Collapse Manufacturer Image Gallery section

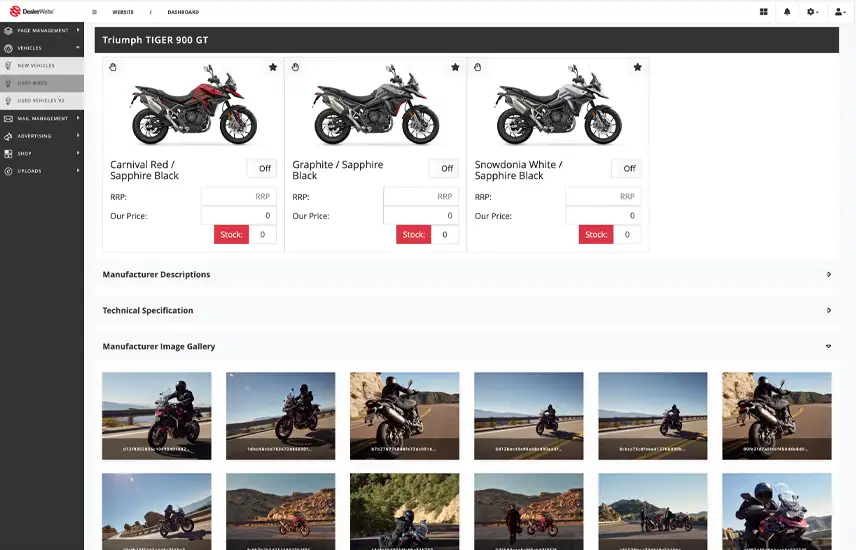(467, 346)
